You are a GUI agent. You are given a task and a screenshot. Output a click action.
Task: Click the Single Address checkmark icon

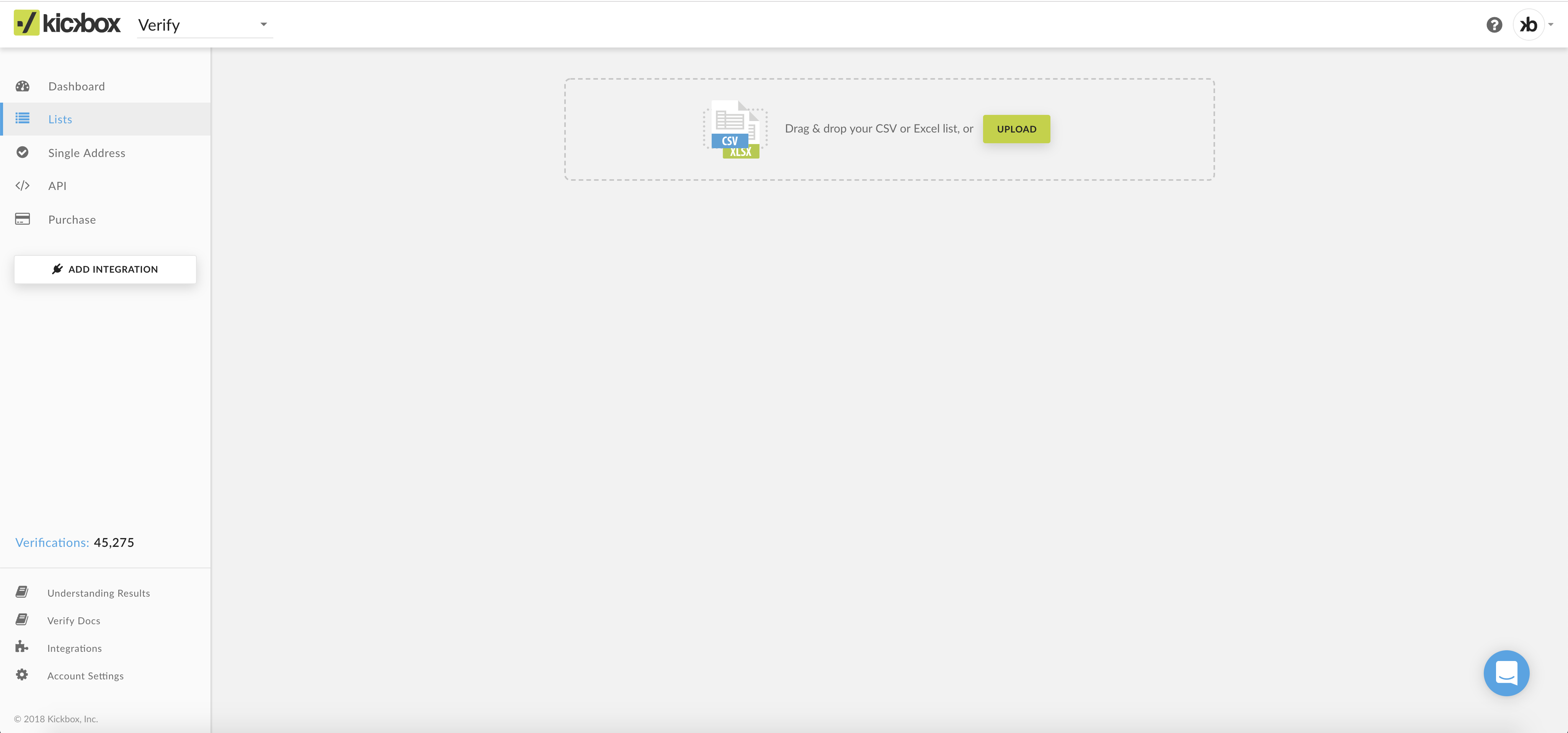pyautogui.click(x=23, y=152)
